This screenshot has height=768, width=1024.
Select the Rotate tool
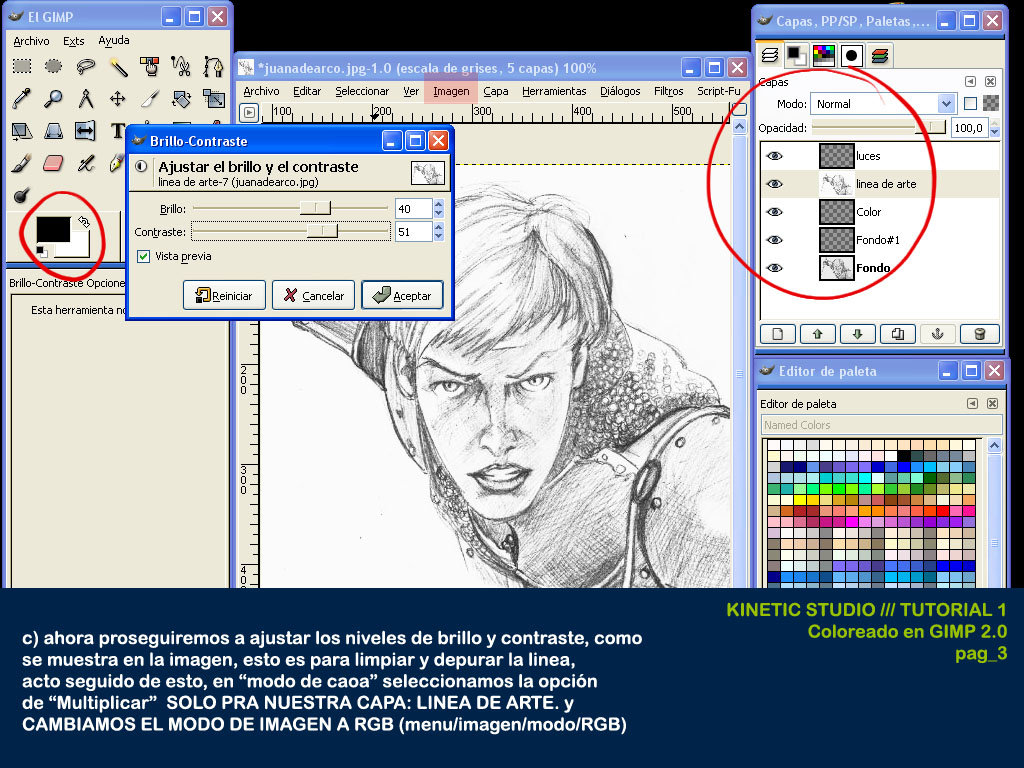[x=181, y=99]
